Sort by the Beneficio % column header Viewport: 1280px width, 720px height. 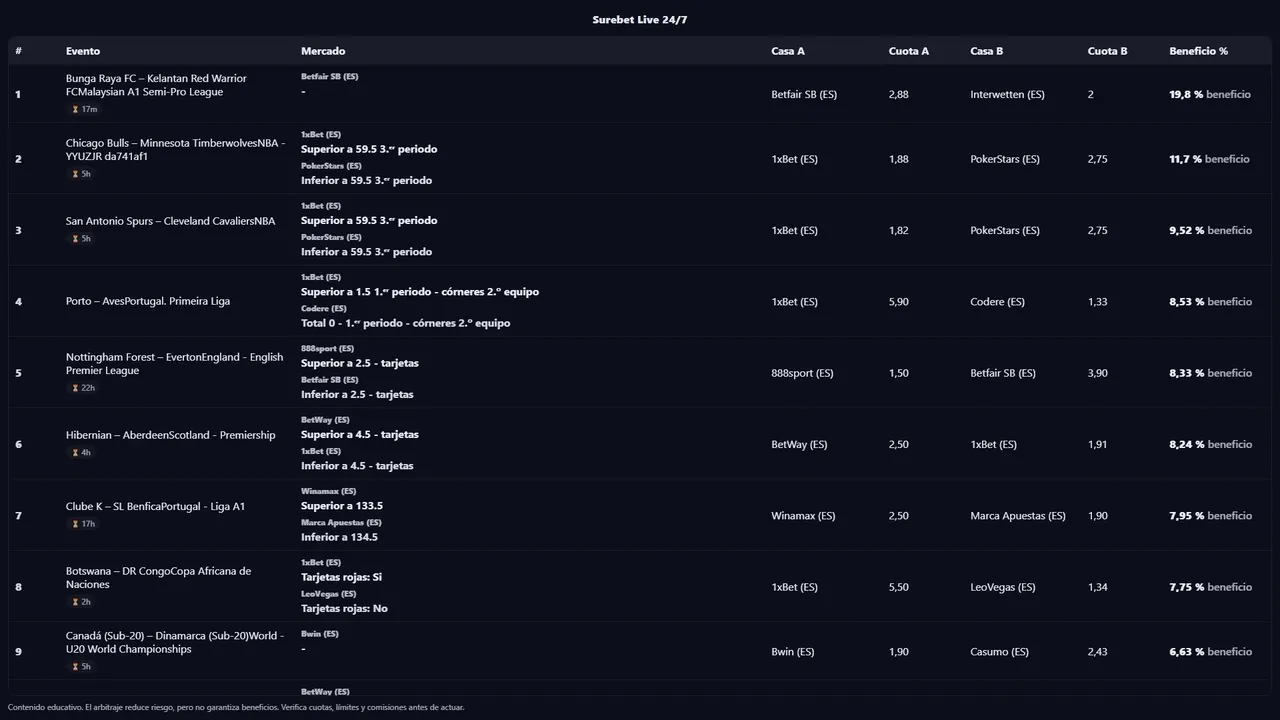click(x=1198, y=51)
